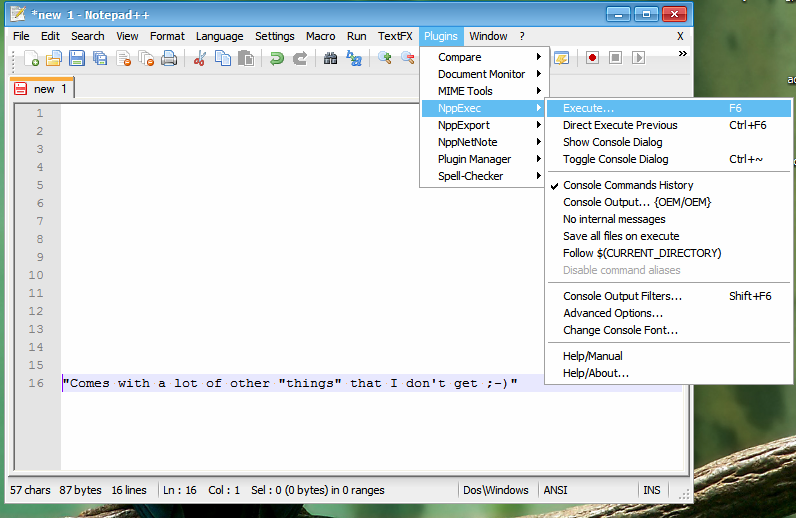Click the Save All toolbar icon
The image size is (796, 518).
point(100,58)
